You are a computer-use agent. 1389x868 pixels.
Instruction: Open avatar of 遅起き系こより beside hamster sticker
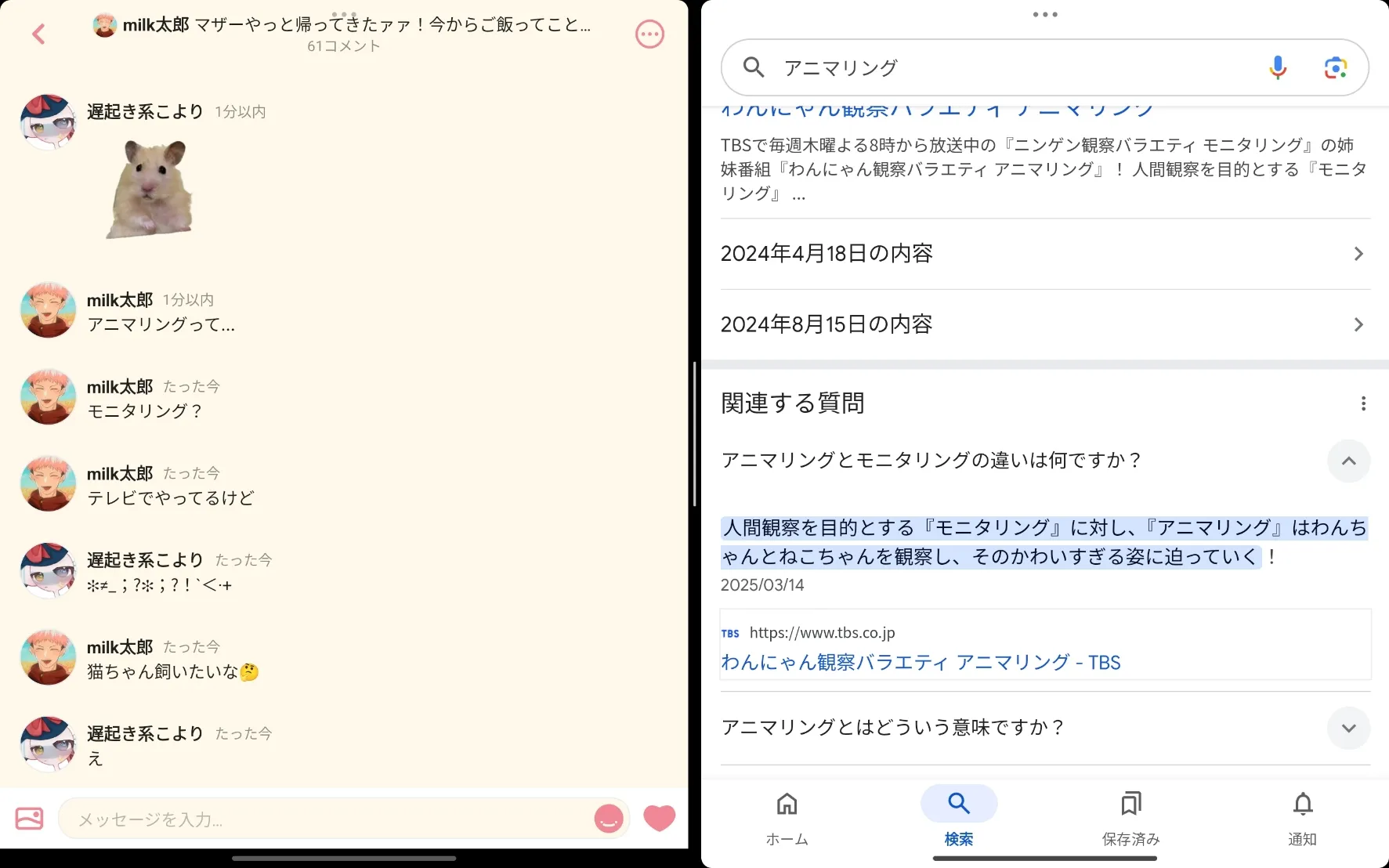pyautogui.click(x=48, y=122)
